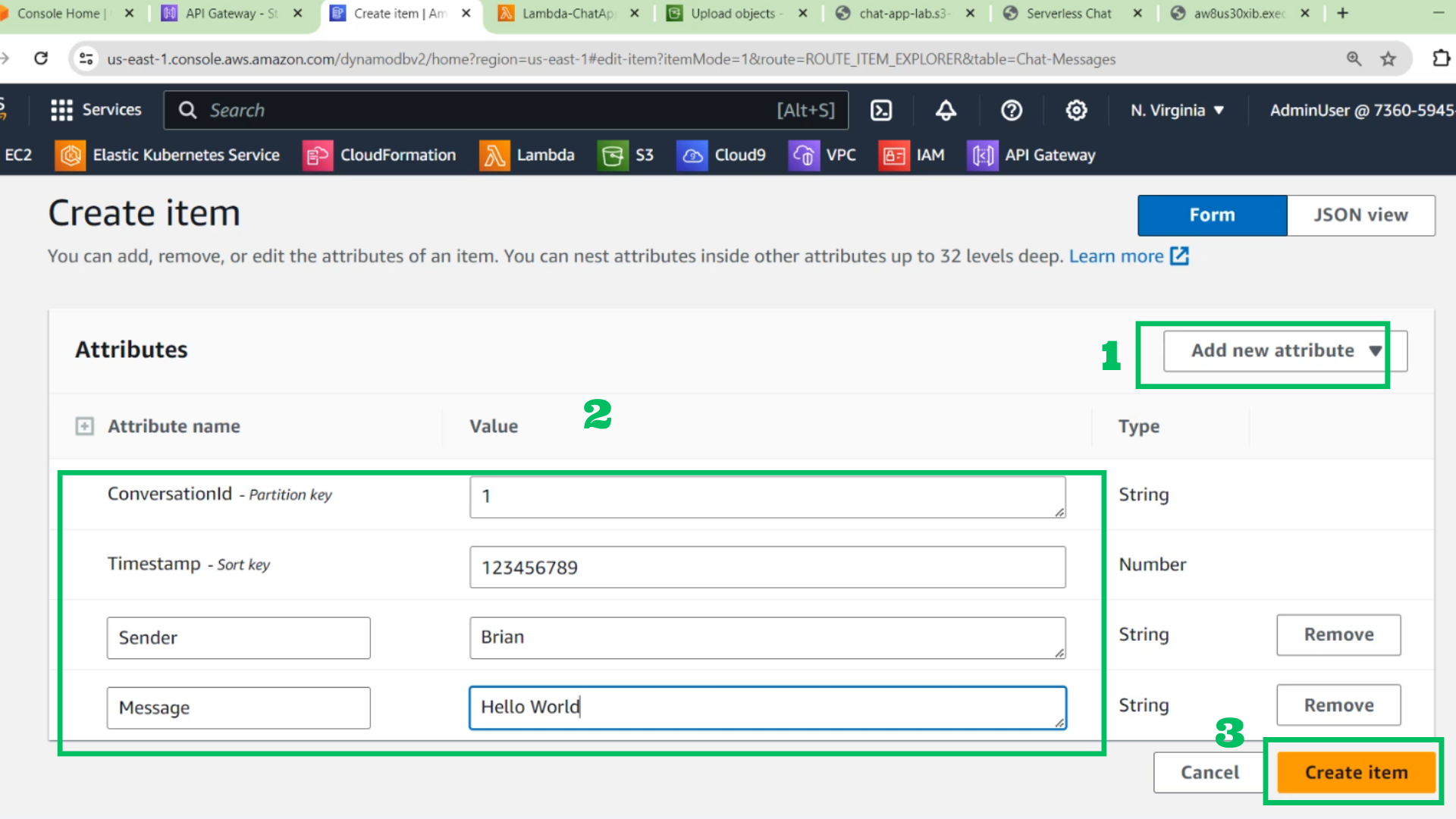Click the browser extensions puzzle icon

(x=1441, y=58)
